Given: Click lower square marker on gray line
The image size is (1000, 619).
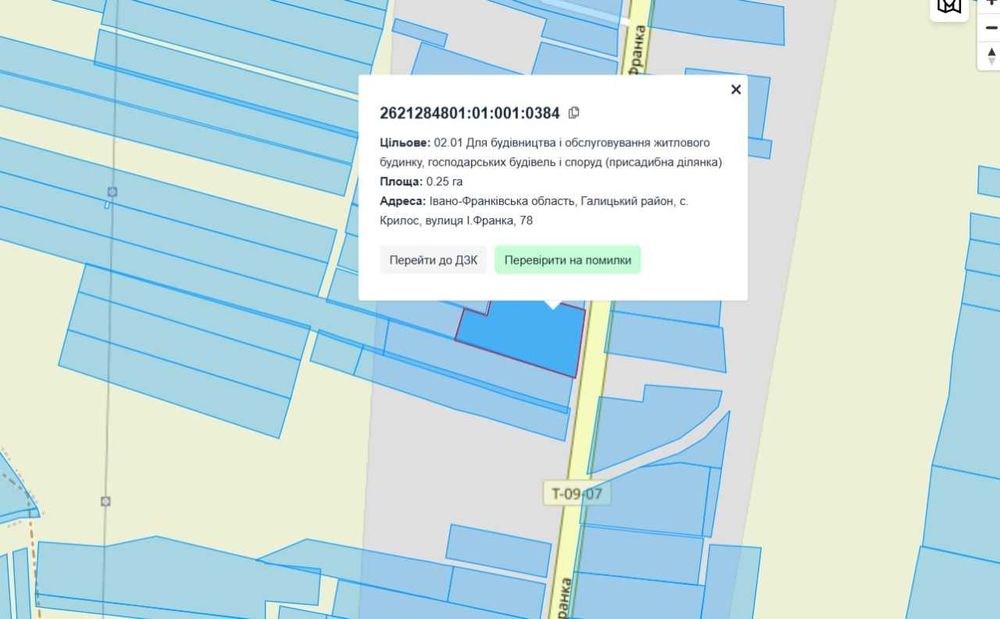Looking at the screenshot, I should point(106,502).
